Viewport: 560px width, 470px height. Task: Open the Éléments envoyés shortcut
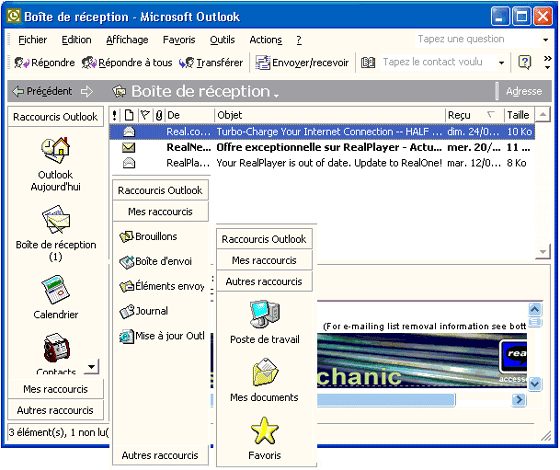162,286
